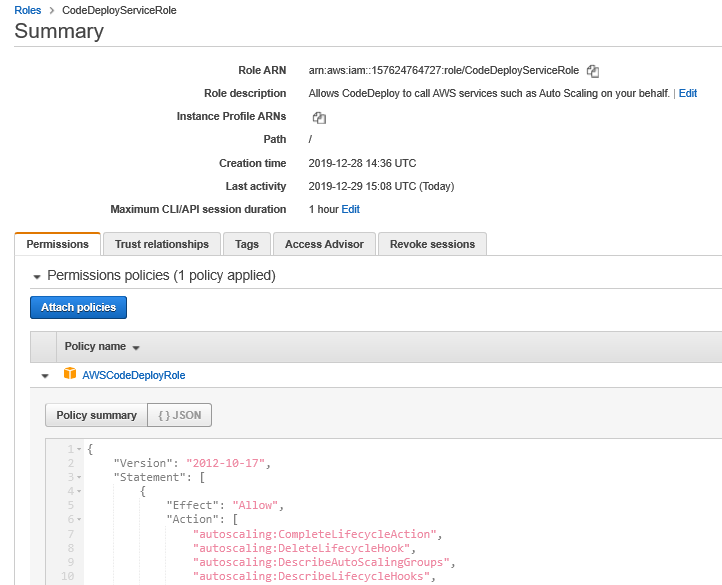Open the Trust relationships tab

pyautogui.click(x=162, y=244)
